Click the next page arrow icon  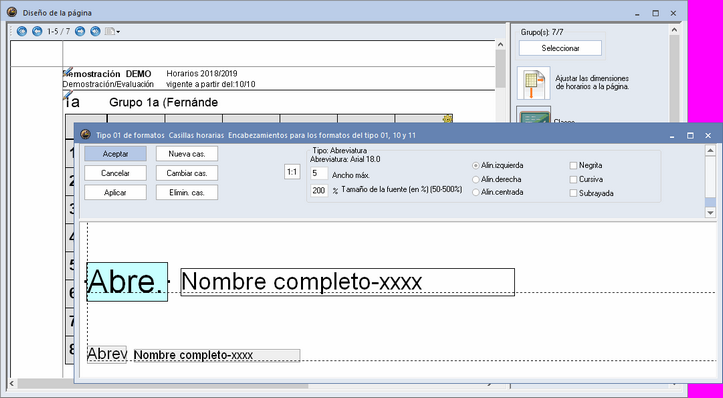80,31
